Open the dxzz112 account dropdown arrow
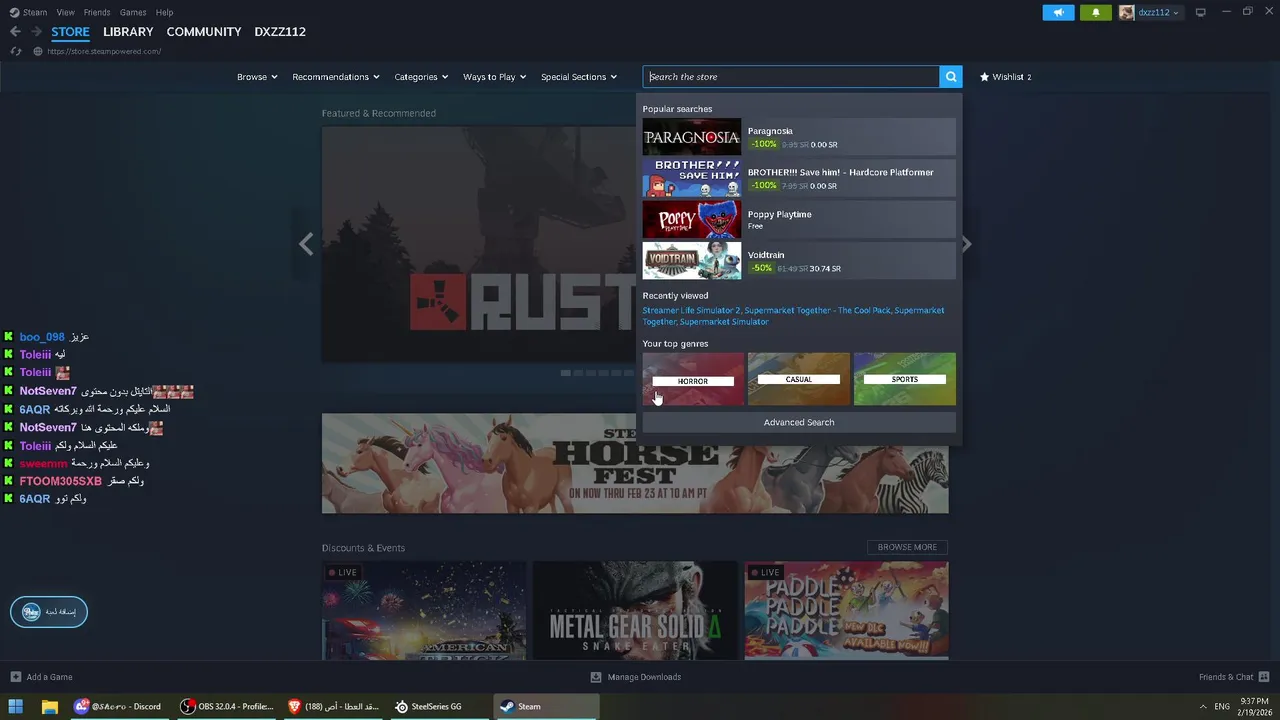 (1176, 13)
